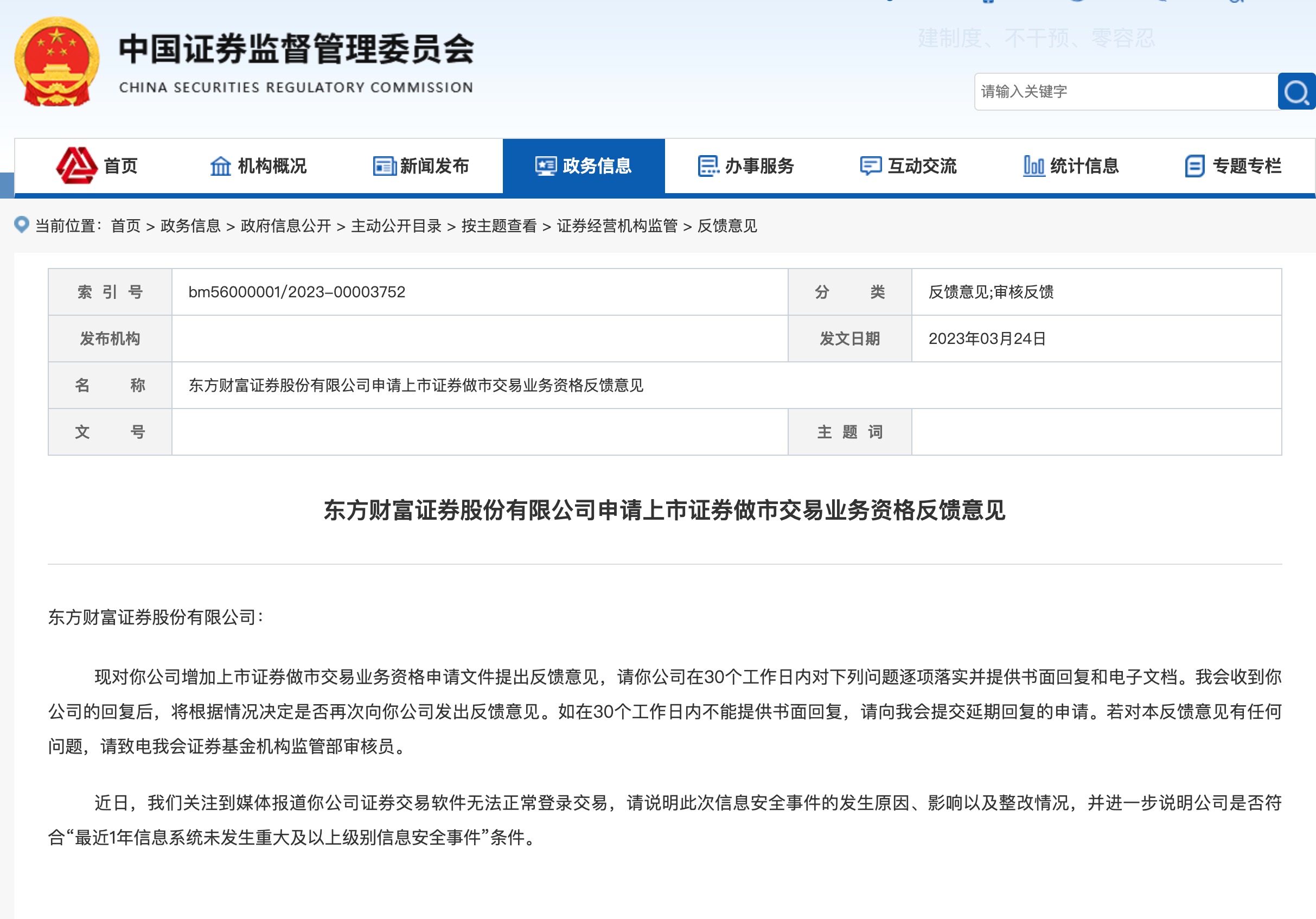
Task: Click breadcrumb 政务信息 link
Action: tap(190, 226)
